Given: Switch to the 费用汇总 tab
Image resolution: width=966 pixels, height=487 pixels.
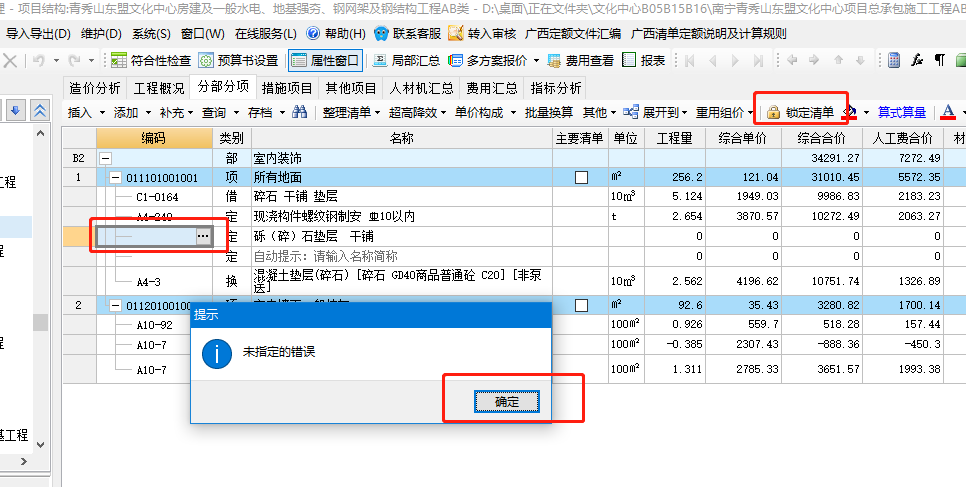Looking at the screenshot, I should click(x=492, y=88).
